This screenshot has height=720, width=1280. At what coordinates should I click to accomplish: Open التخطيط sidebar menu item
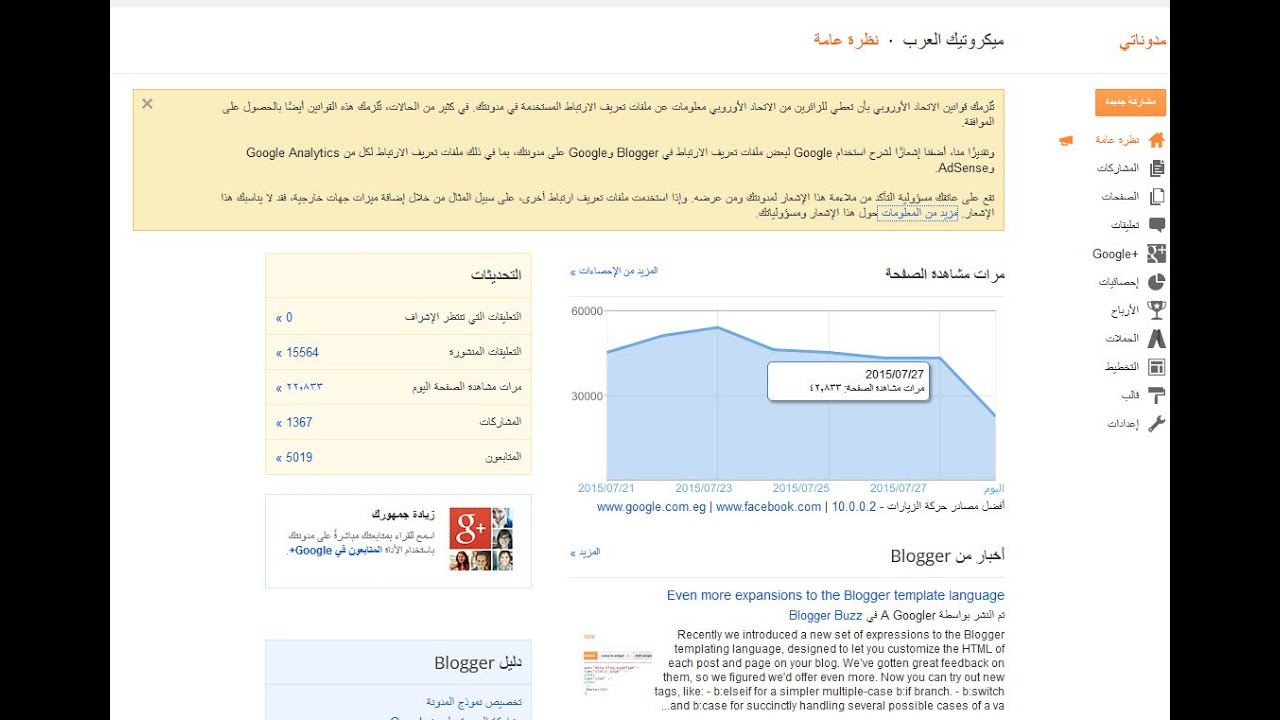tap(1122, 367)
